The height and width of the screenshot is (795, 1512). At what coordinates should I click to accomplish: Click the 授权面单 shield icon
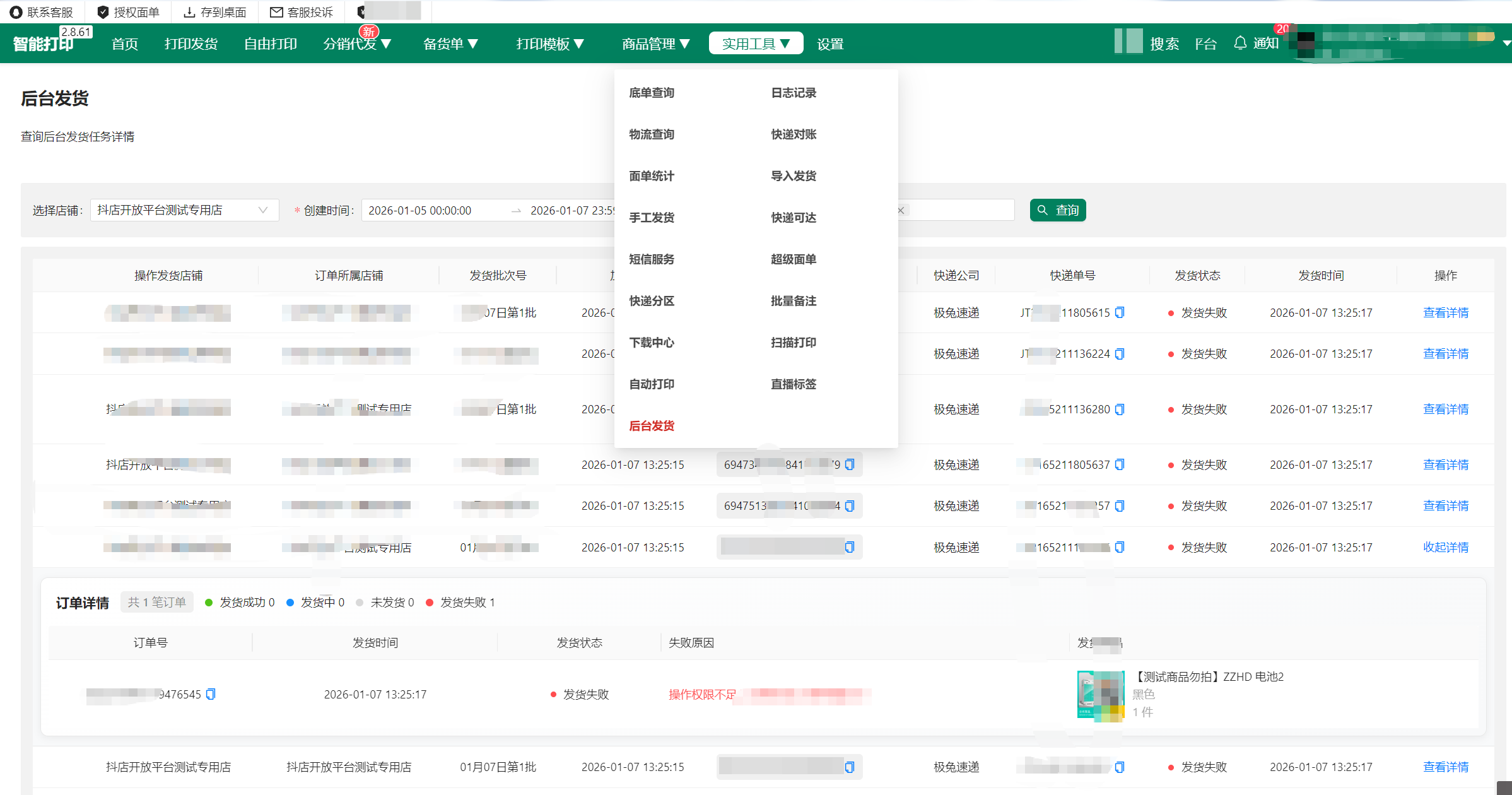[x=103, y=12]
